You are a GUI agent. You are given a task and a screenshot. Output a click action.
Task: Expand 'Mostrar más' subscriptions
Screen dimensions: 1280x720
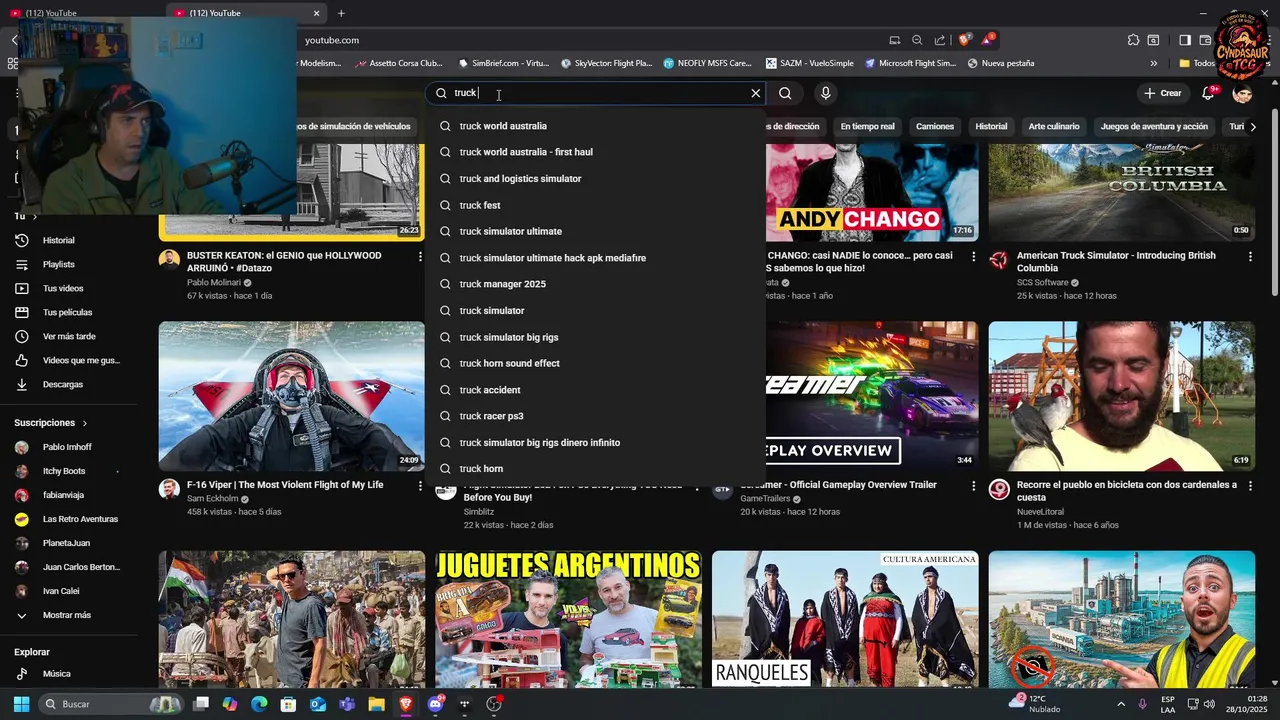click(x=68, y=615)
